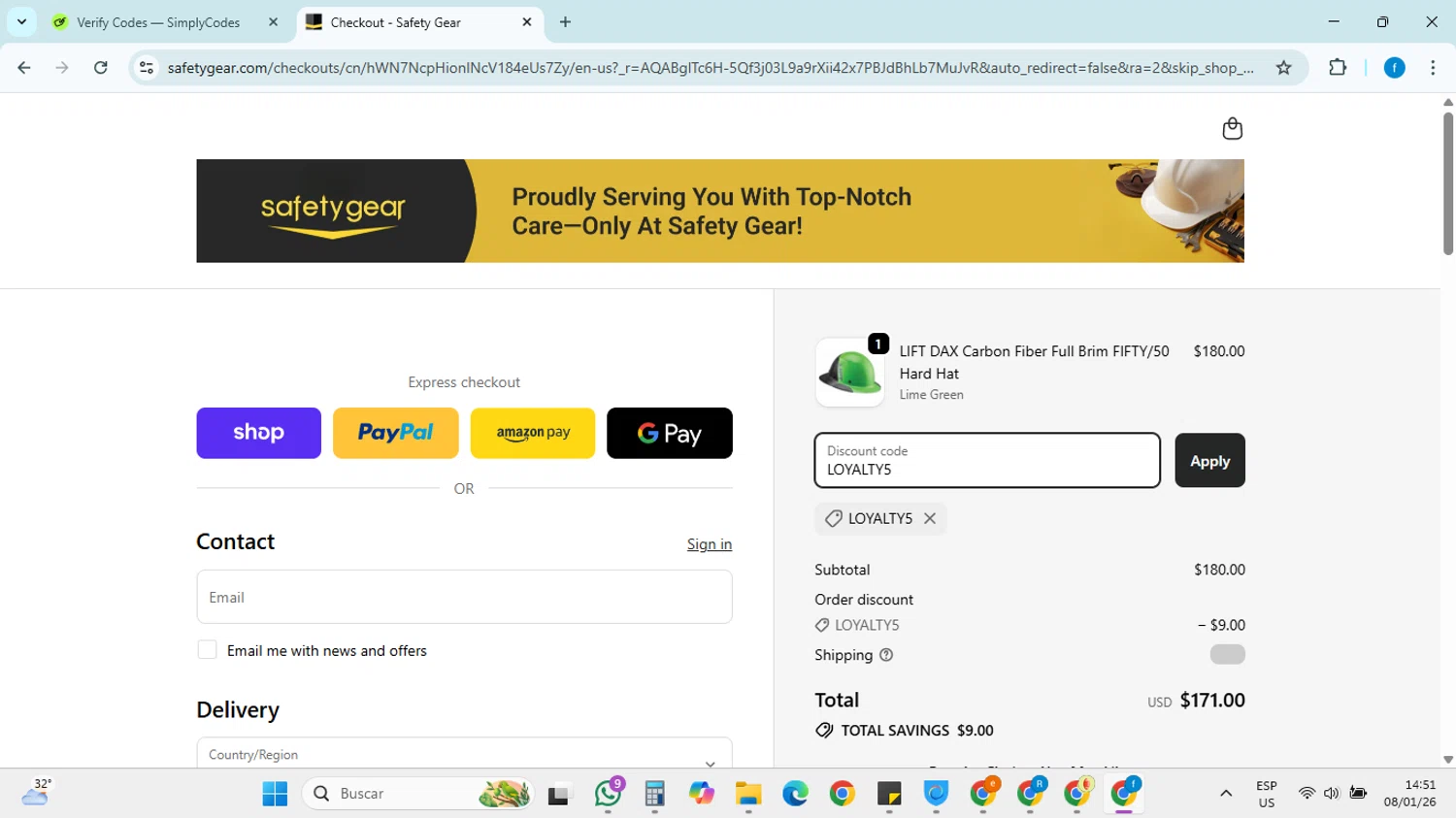The height and width of the screenshot is (818, 1456).
Task: Open the Wi-Fi network settings icon
Action: (1307, 794)
